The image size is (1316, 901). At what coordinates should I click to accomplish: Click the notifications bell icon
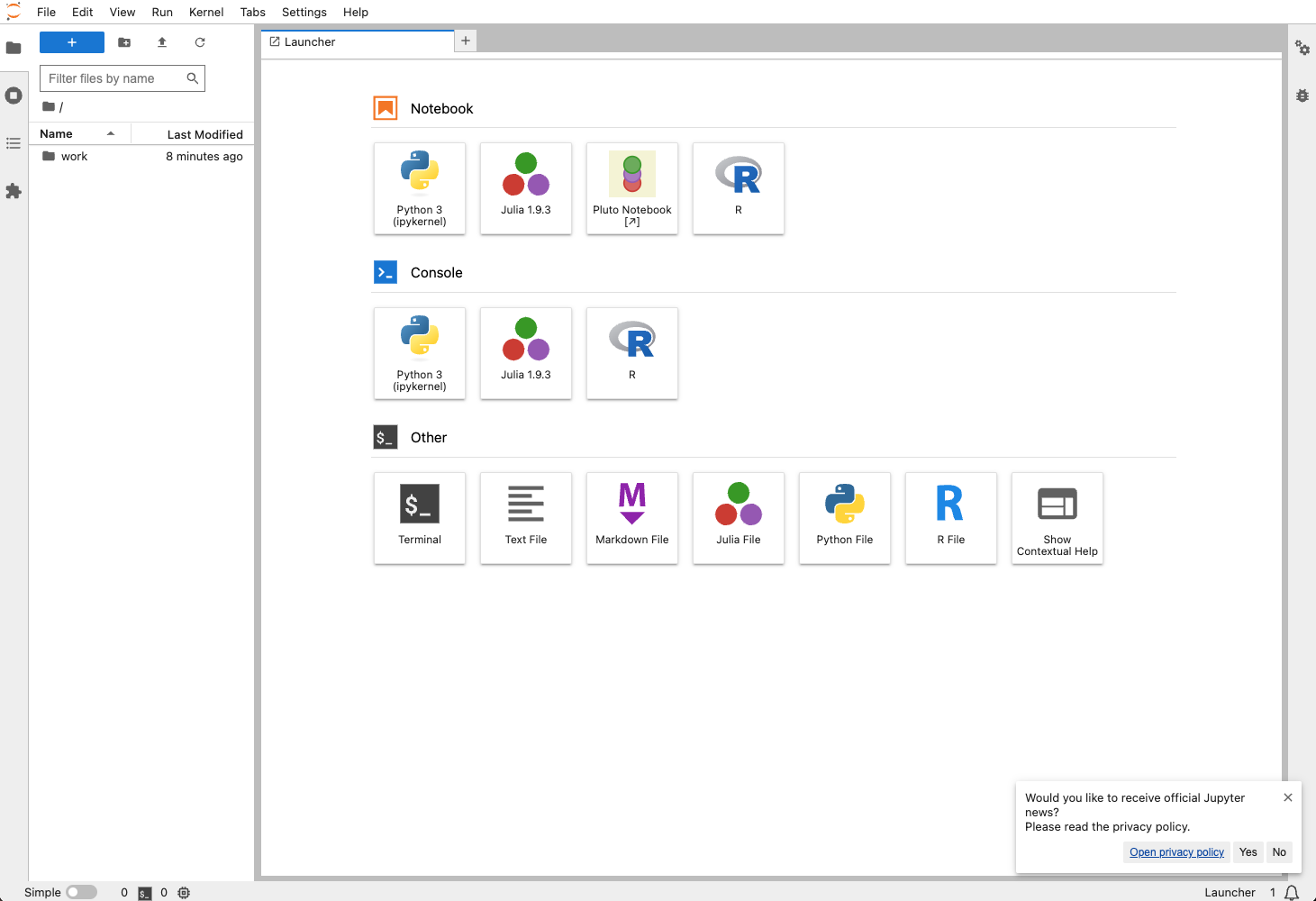coord(1292,893)
